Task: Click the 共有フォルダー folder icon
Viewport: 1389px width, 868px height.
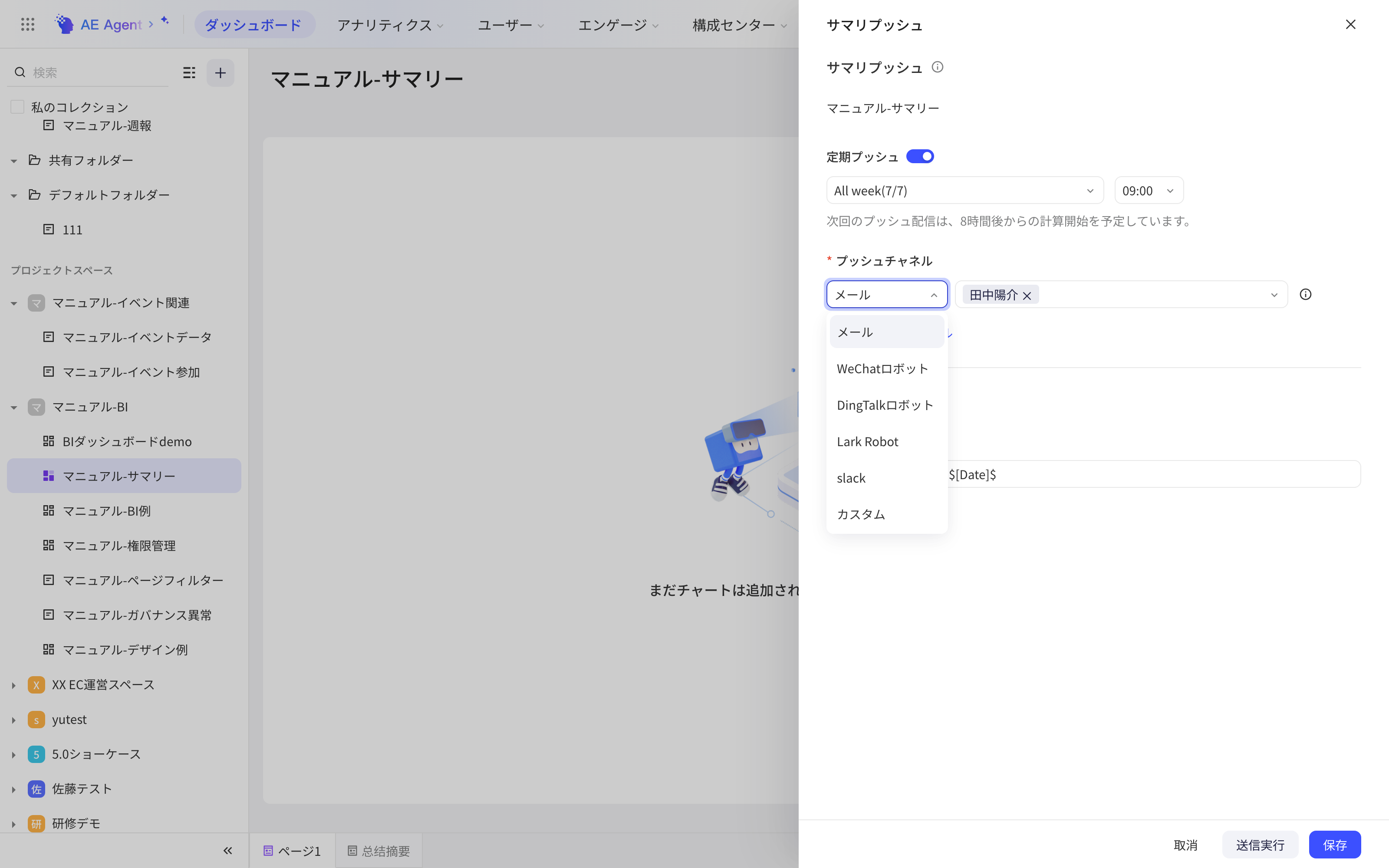Action: (34, 160)
